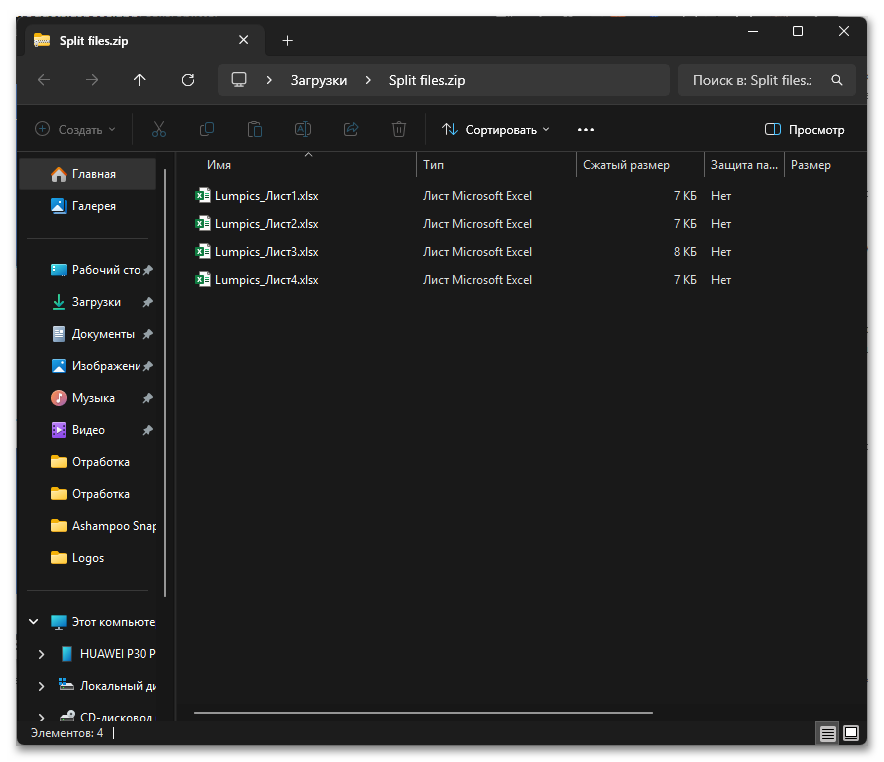Refresh the current folder view

click(x=188, y=80)
